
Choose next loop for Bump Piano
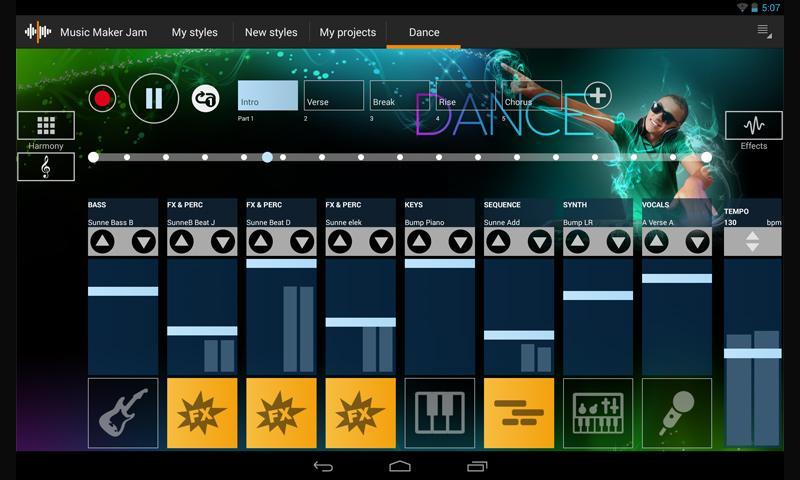point(461,241)
